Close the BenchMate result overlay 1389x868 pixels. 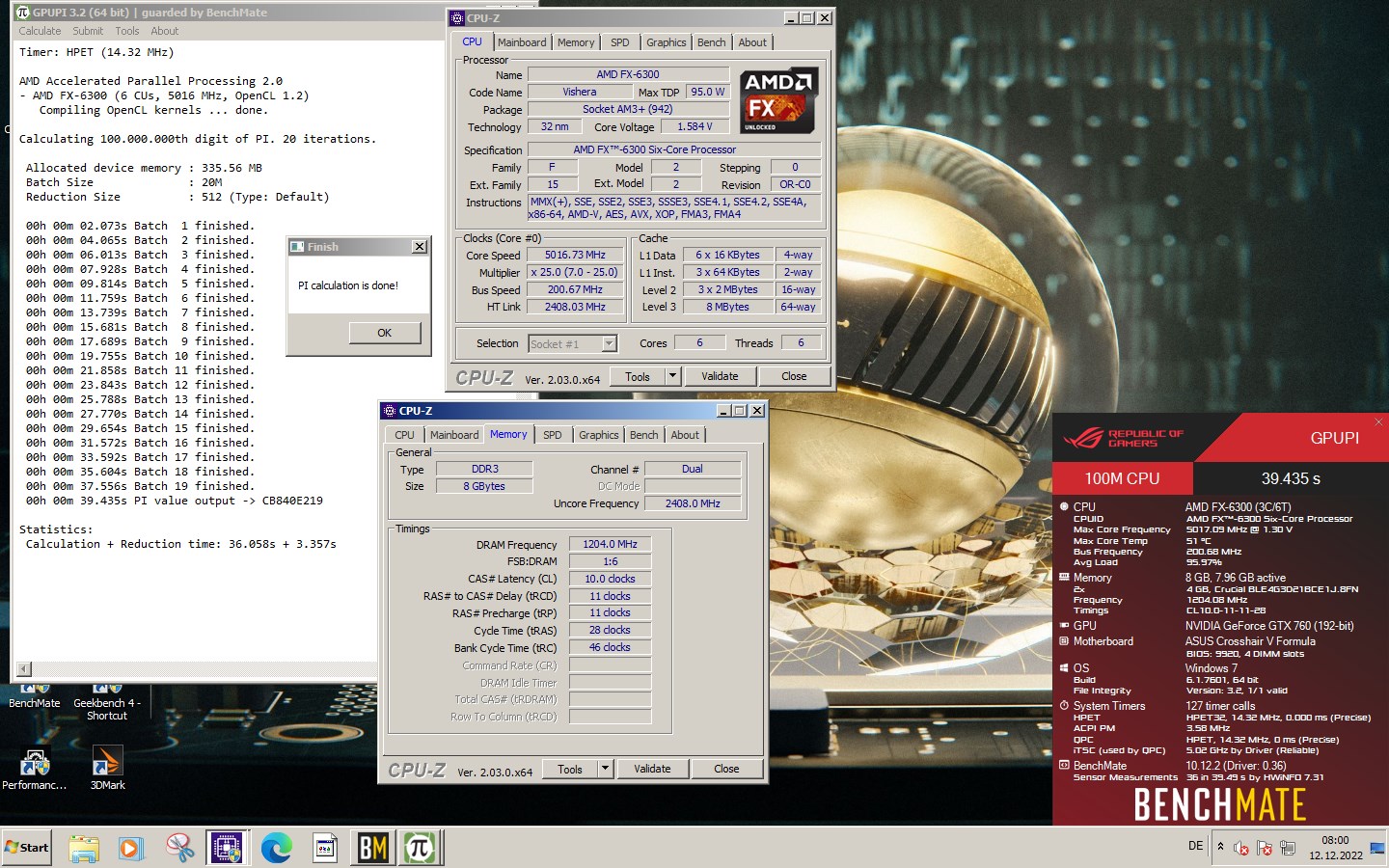pos(1378,421)
